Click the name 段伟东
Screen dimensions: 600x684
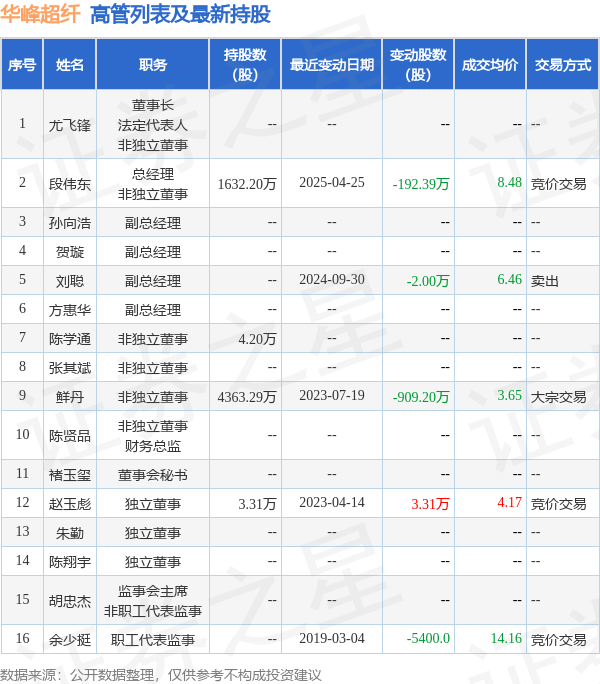click(69, 184)
